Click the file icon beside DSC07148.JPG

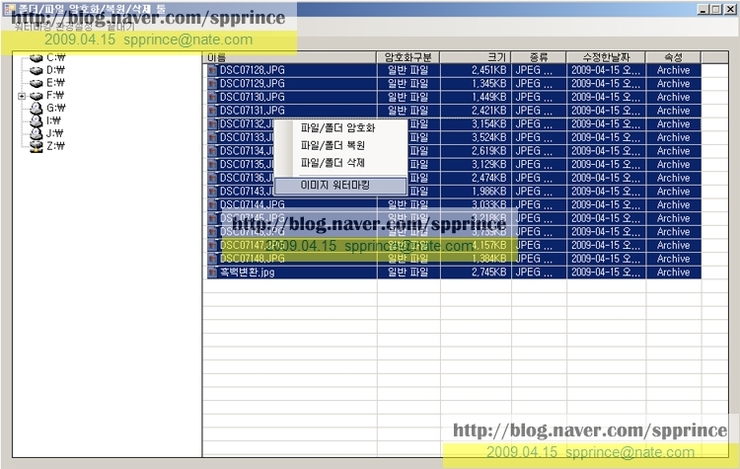point(213,259)
